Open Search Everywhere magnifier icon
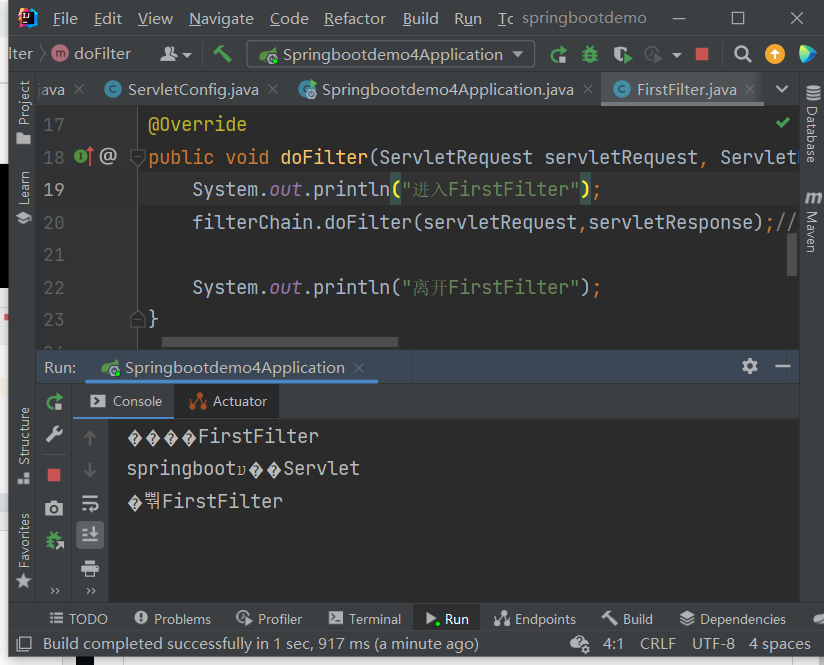This screenshot has height=665, width=824. pyautogui.click(x=742, y=54)
